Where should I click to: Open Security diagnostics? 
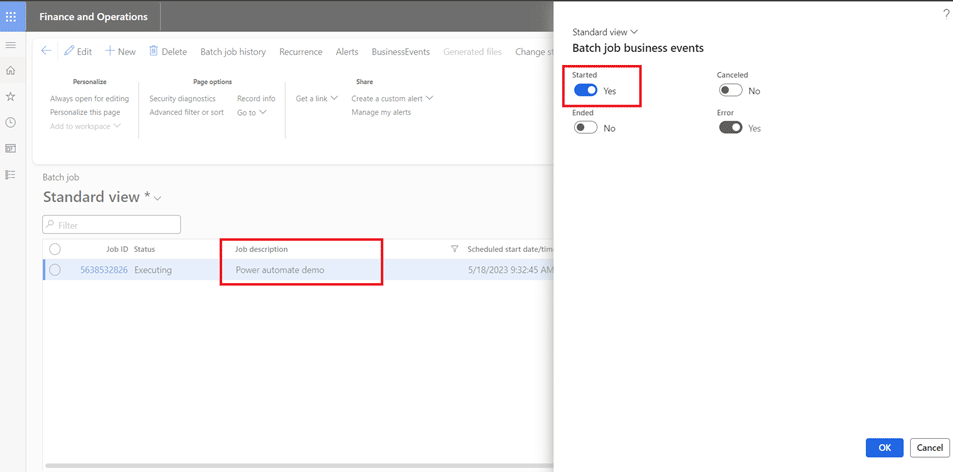click(182, 98)
